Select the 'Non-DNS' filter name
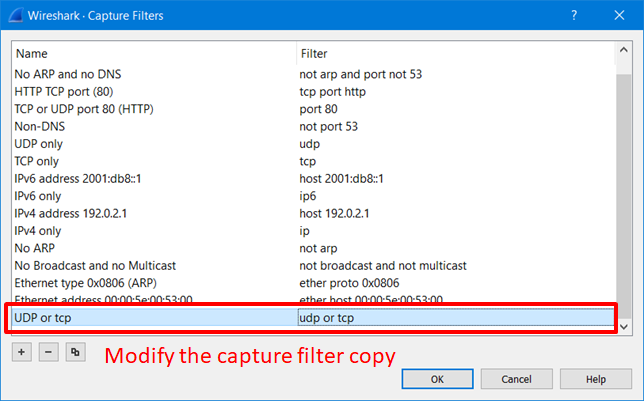 pos(40,126)
